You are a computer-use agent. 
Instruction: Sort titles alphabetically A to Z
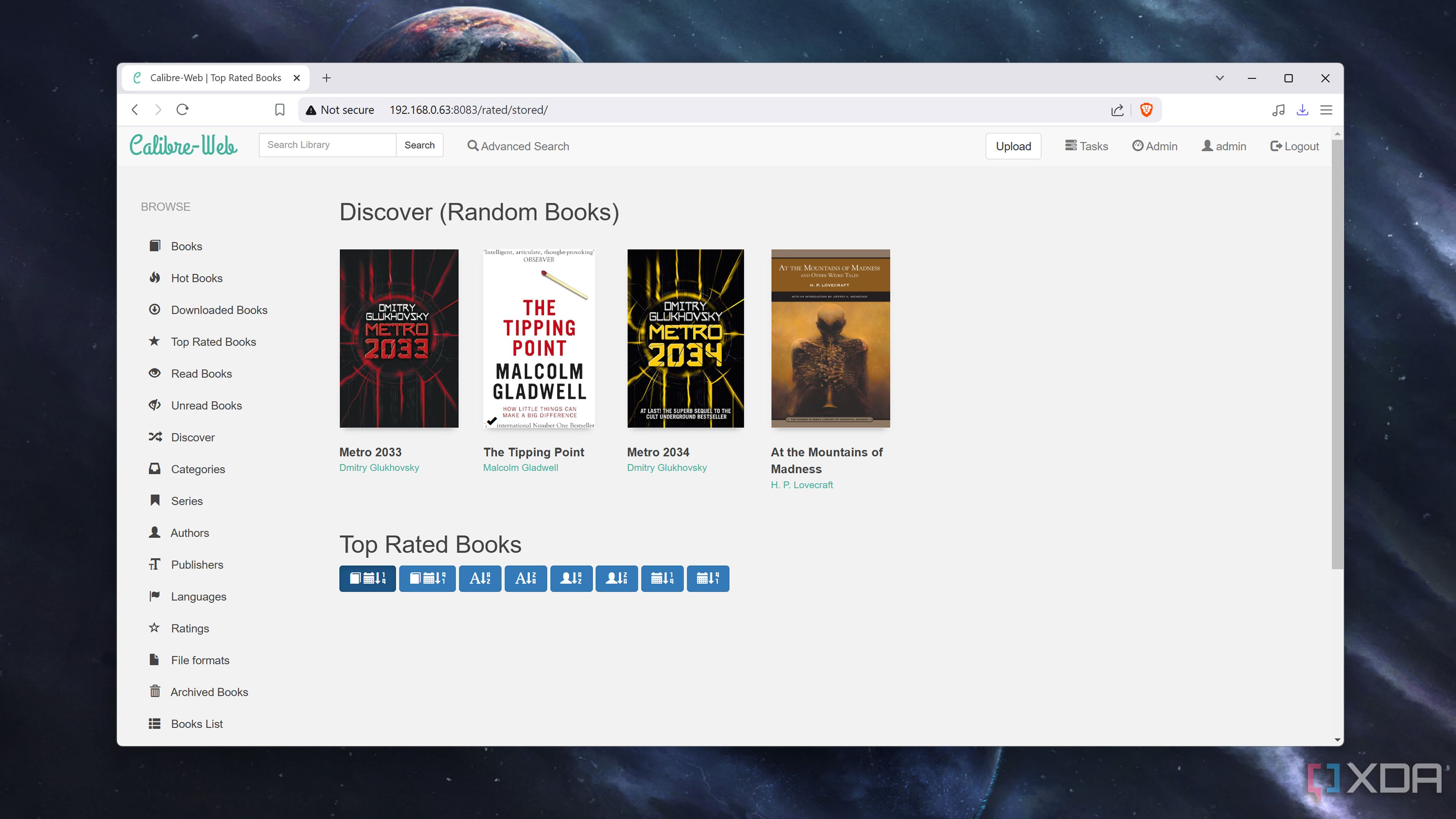pos(480,578)
